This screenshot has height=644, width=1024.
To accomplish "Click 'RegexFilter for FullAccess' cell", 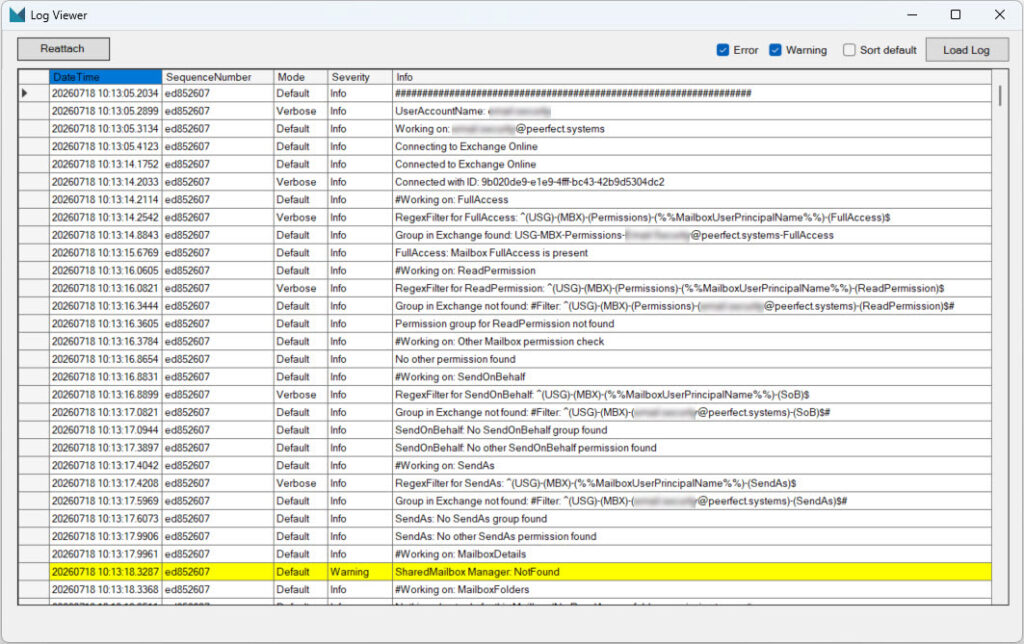I will tap(692, 217).
